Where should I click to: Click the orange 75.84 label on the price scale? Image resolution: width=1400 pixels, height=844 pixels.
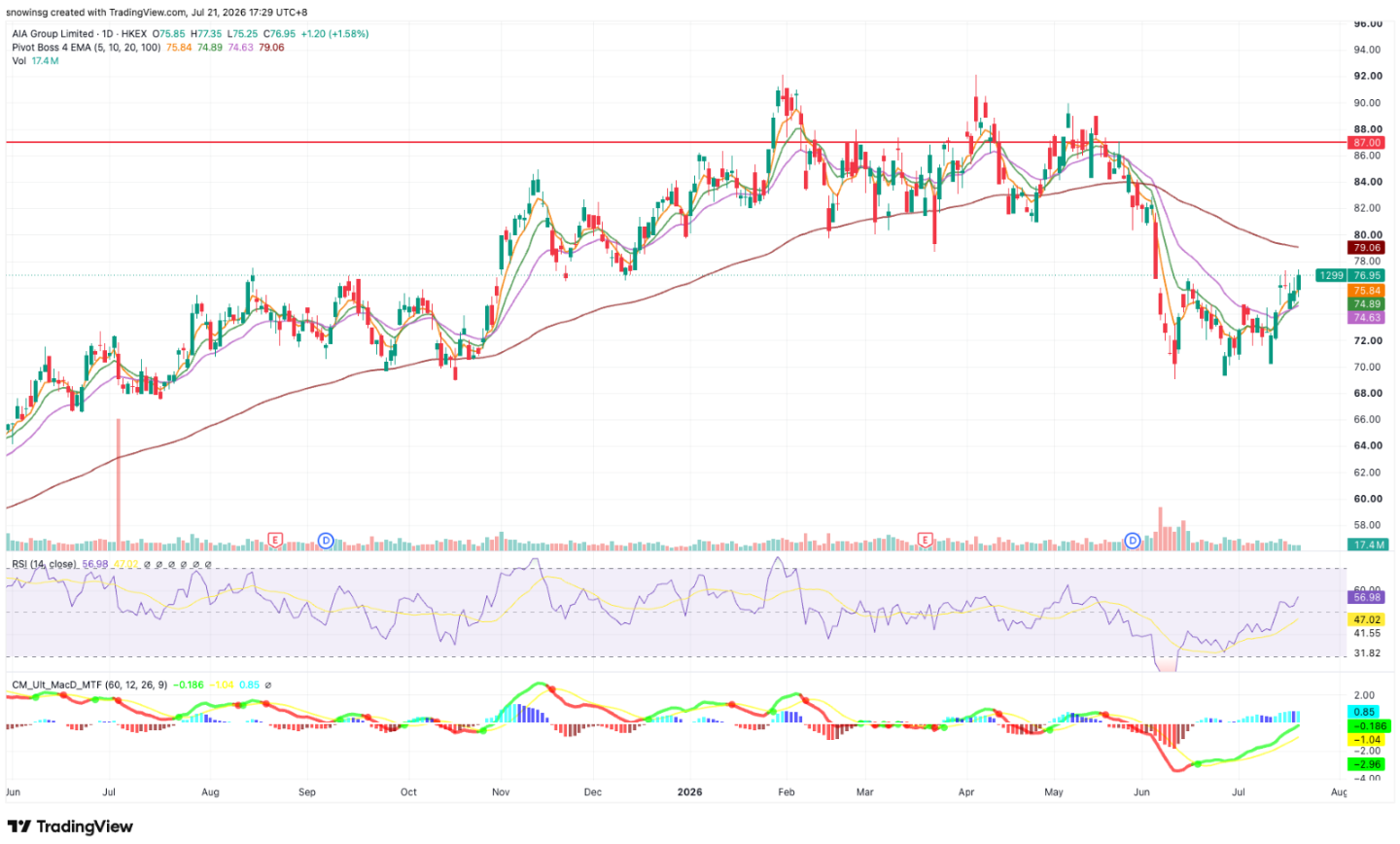pos(1366,291)
